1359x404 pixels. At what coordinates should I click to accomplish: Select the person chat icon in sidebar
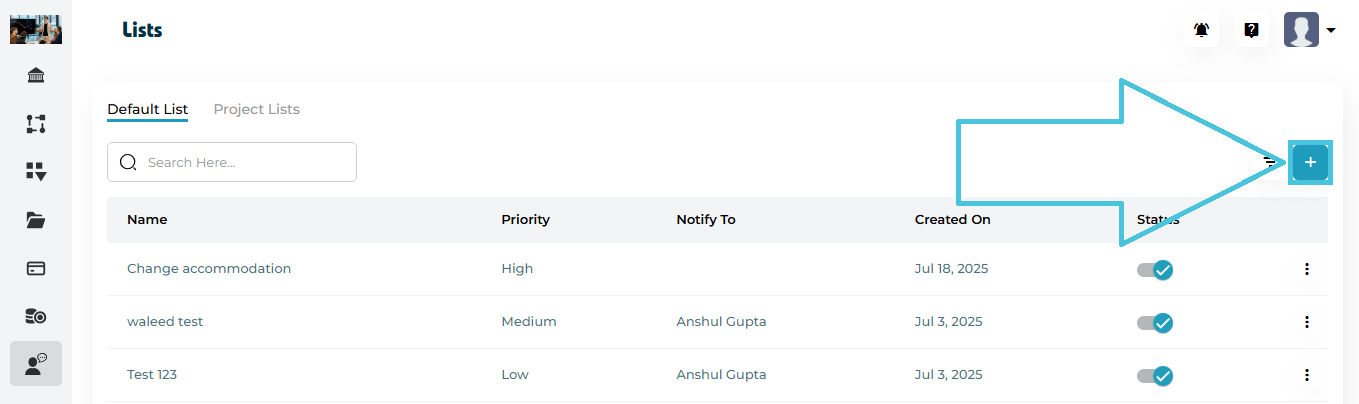click(x=36, y=364)
